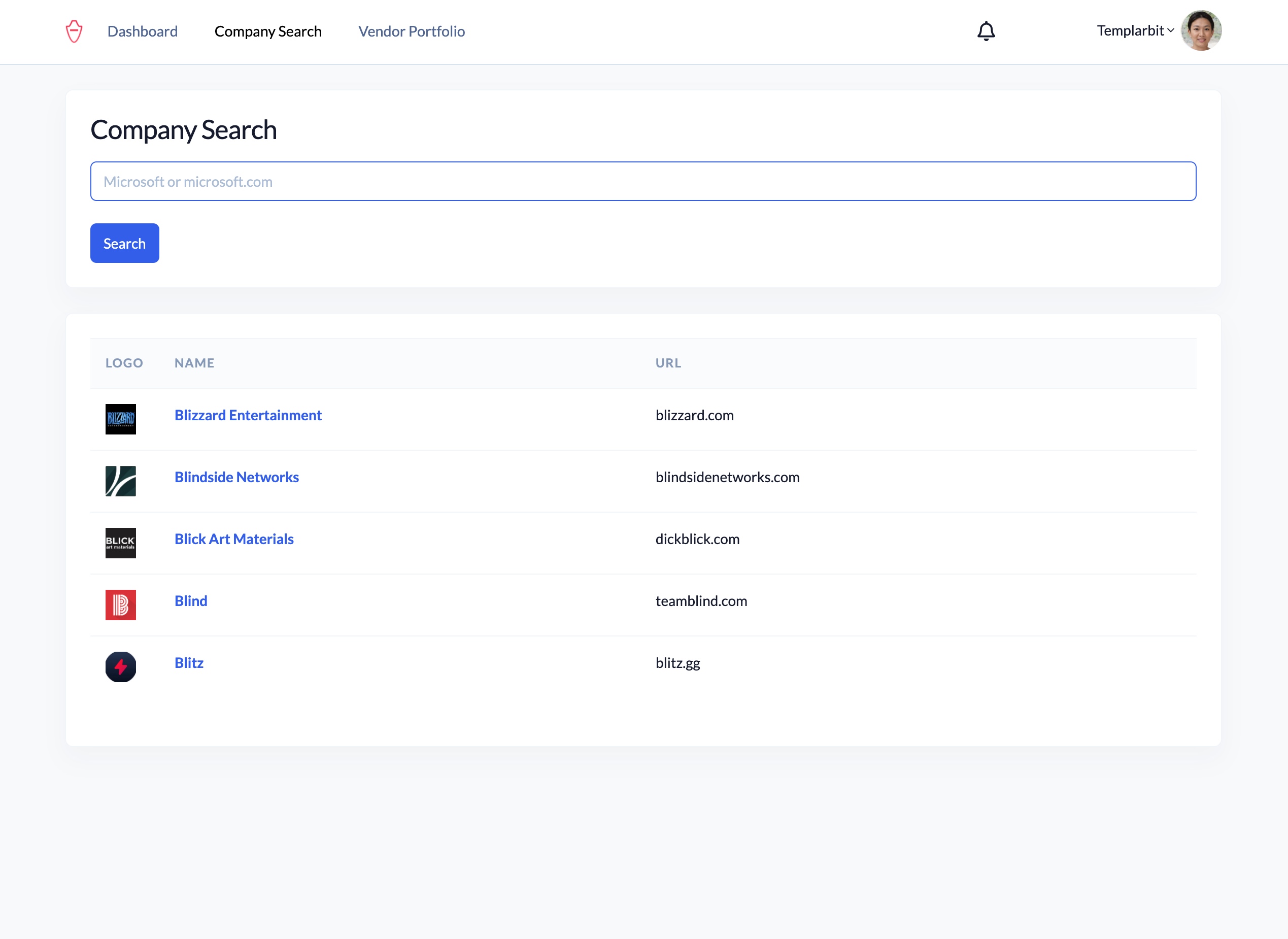This screenshot has height=939, width=1288.
Task: Open the Vendor Portfolio page
Action: [x=412, y=31]
